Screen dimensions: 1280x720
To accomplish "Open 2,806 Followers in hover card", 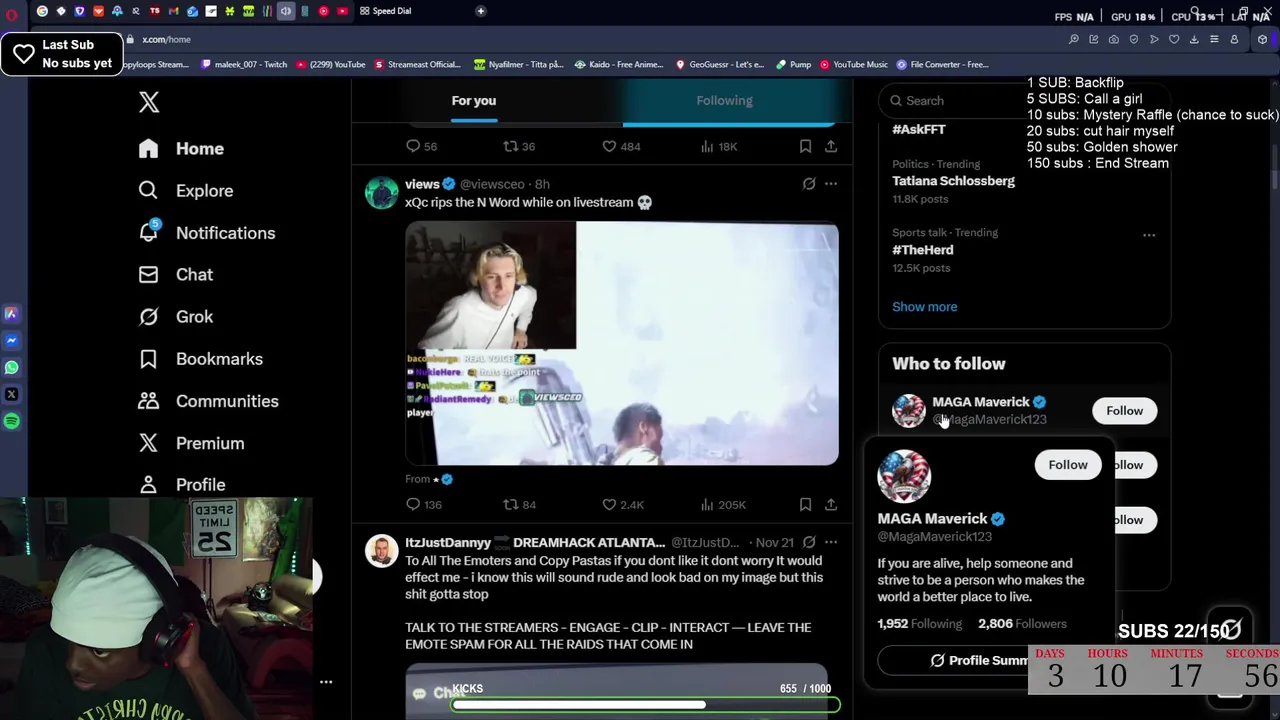I will point(1022,623).
